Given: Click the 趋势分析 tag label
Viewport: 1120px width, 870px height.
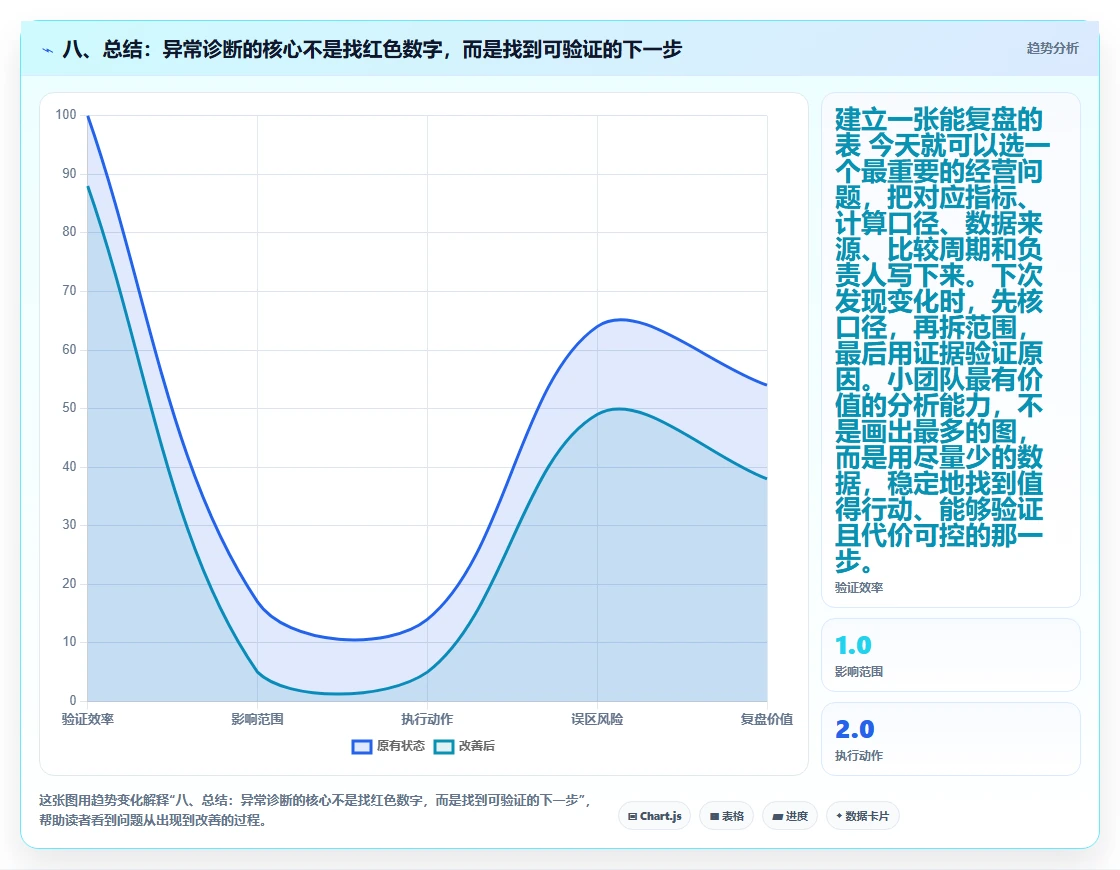Looking at the screenshot, I should click(x=1052, y=49).
